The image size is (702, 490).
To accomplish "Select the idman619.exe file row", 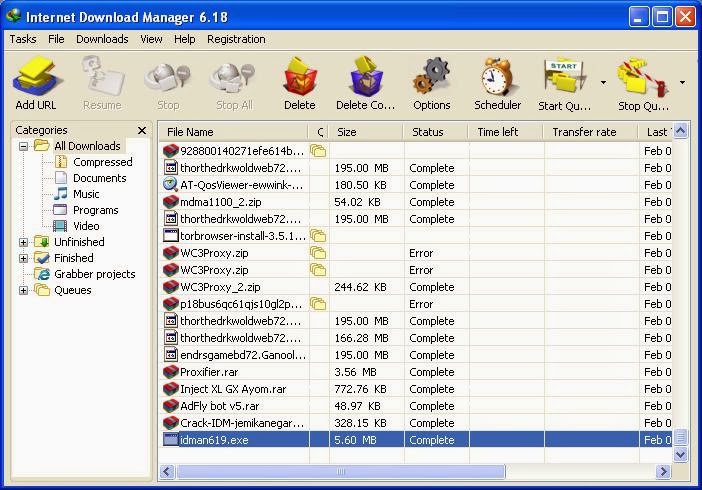I will click(416, 440).
